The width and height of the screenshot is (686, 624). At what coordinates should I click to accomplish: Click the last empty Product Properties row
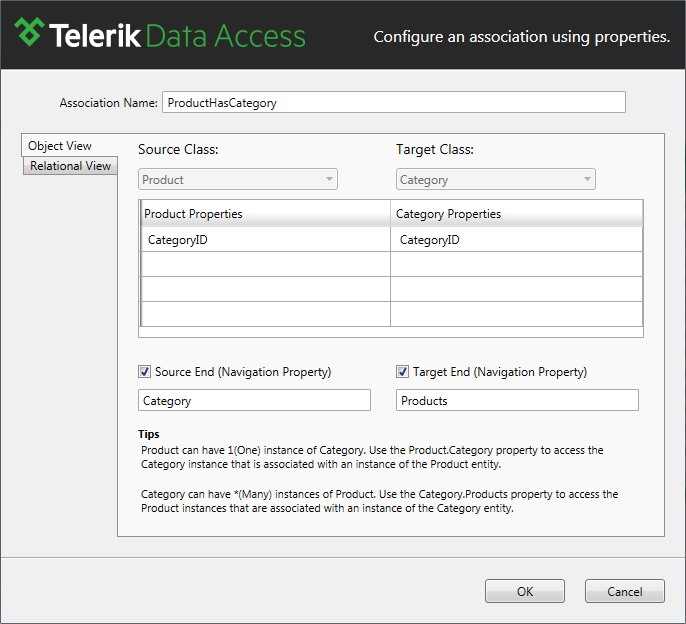point(266,314)
